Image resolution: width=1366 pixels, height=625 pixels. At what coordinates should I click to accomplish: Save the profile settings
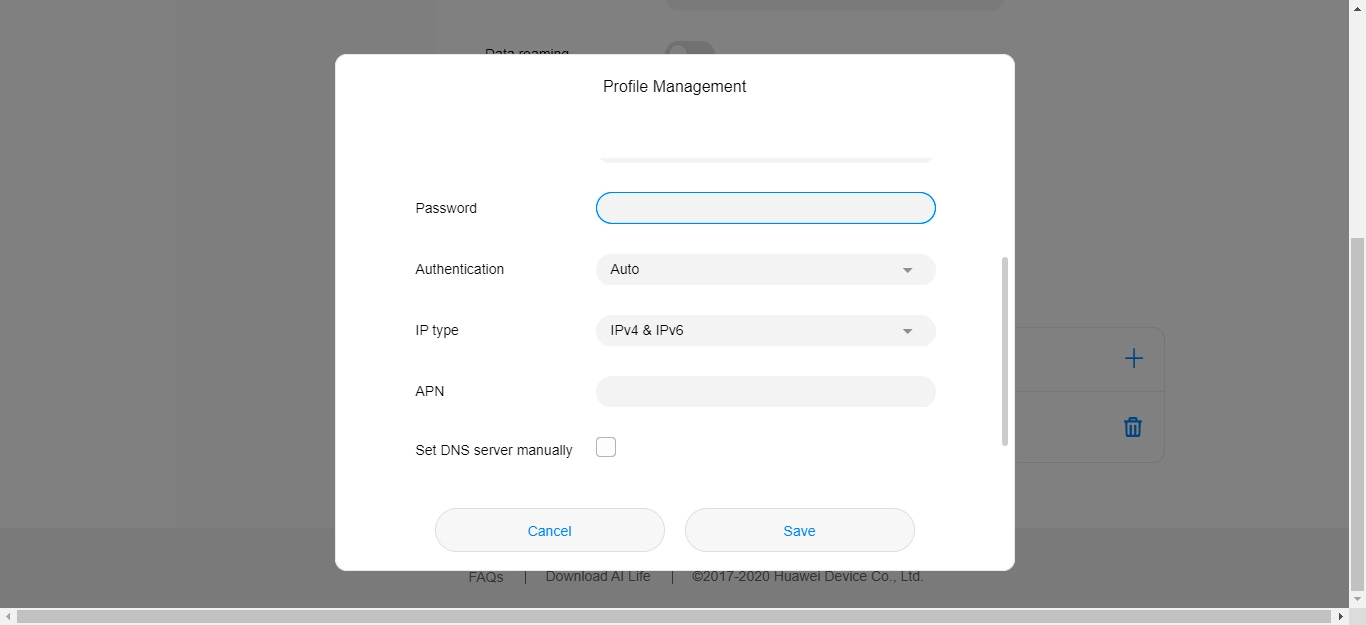[799, 530]
